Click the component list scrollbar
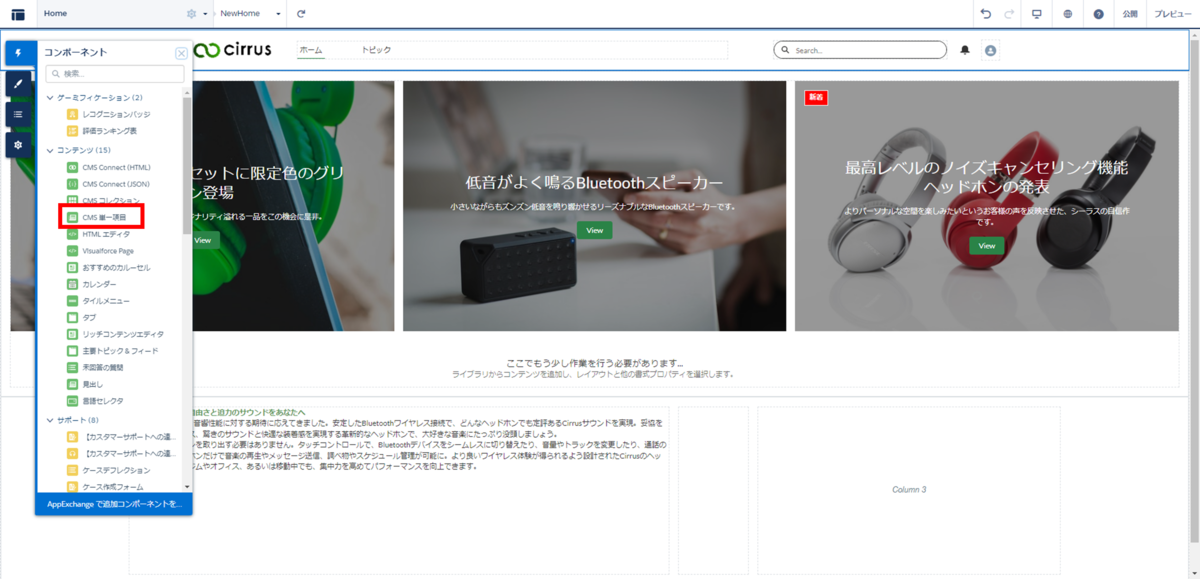 point(187,165)
